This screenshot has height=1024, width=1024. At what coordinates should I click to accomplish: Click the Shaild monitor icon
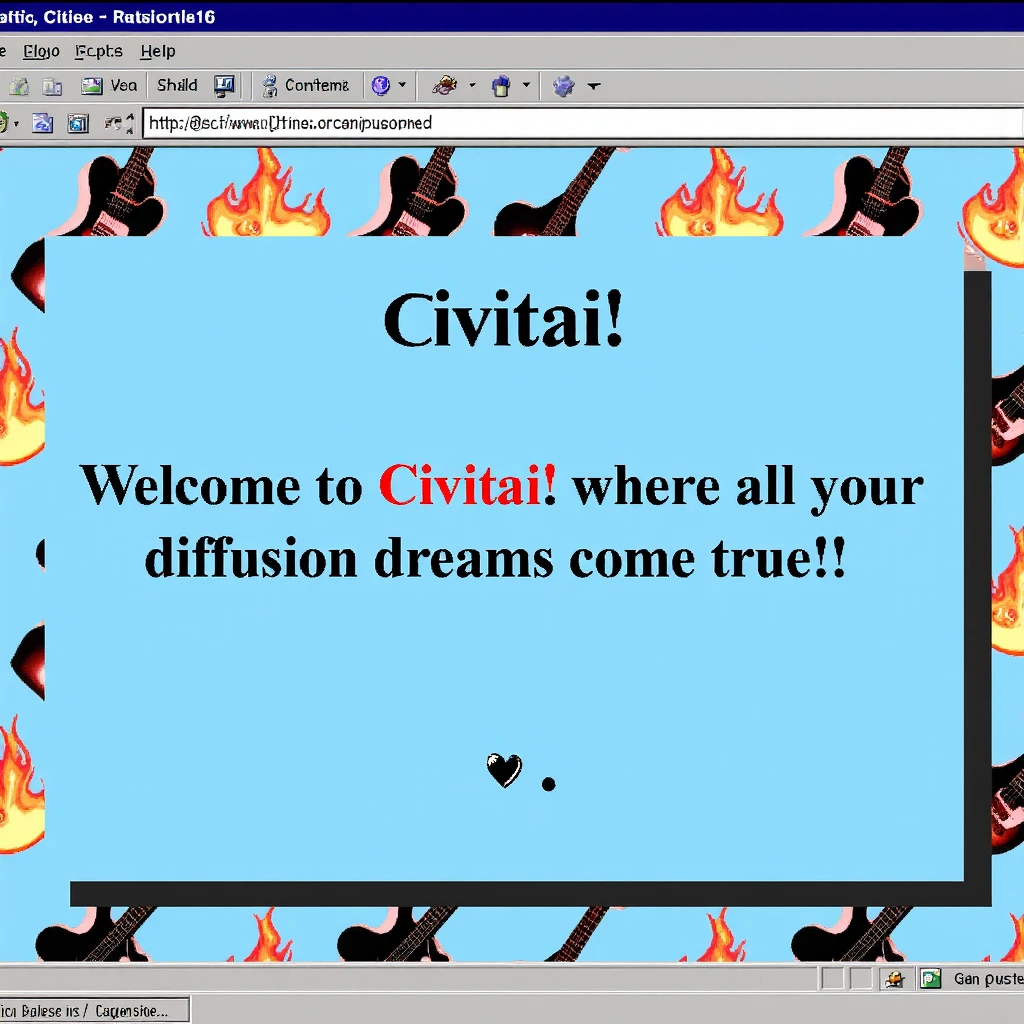[x=224, y=86]
